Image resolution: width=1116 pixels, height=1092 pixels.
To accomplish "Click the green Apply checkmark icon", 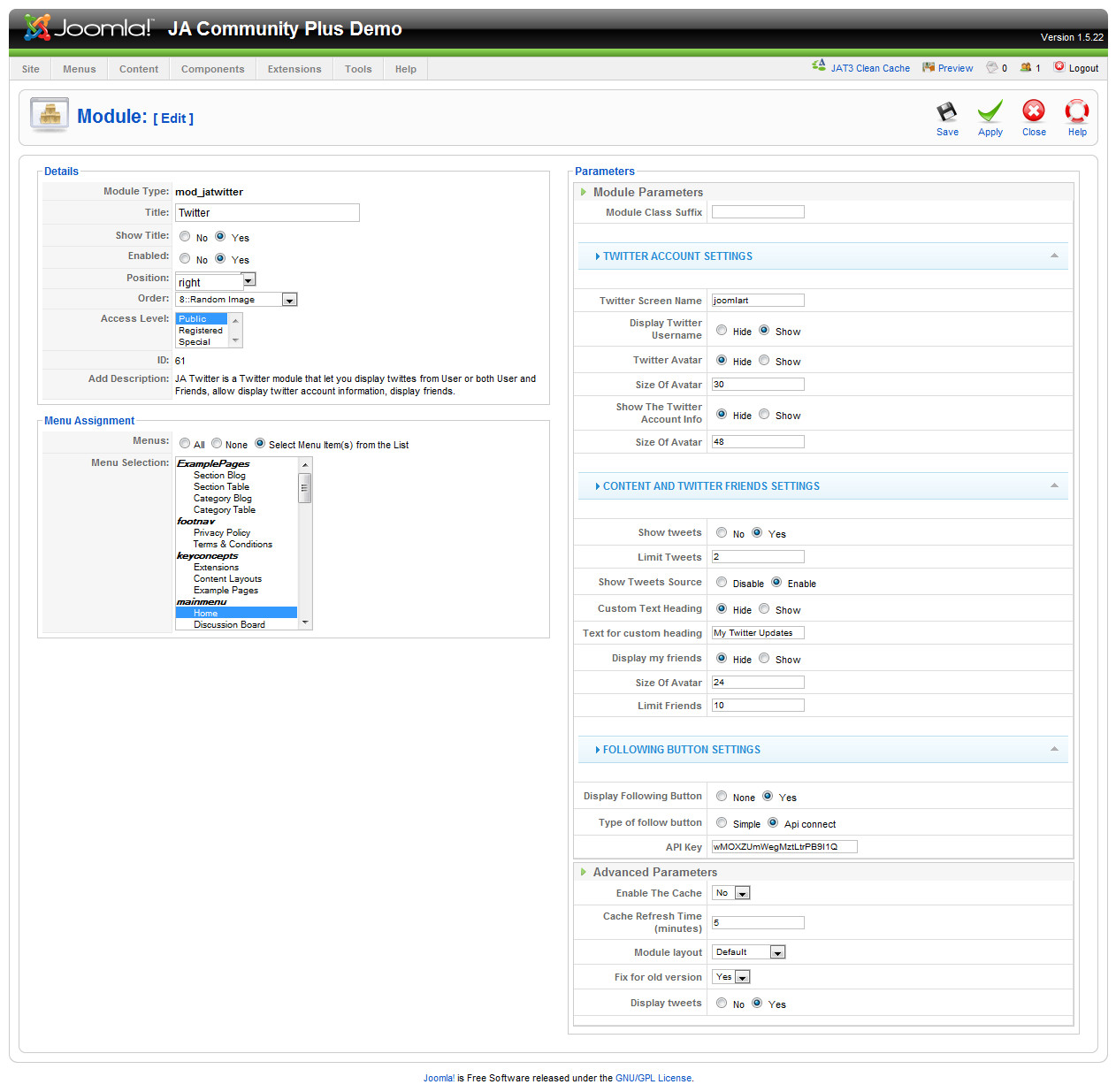I will (x=990, y=112).
